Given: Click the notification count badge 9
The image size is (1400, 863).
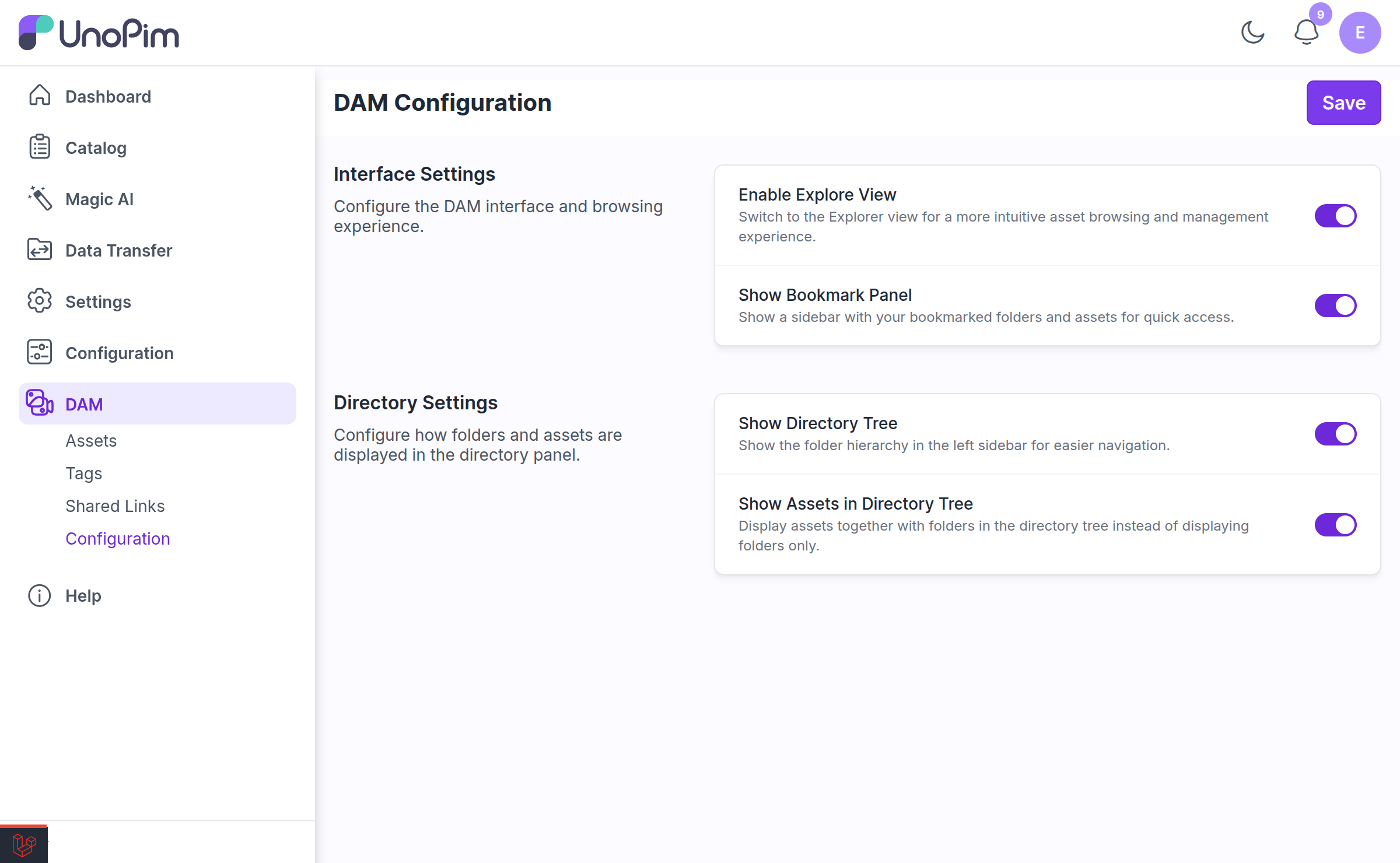Looking at the screenshot, I should click(1320, 14).
